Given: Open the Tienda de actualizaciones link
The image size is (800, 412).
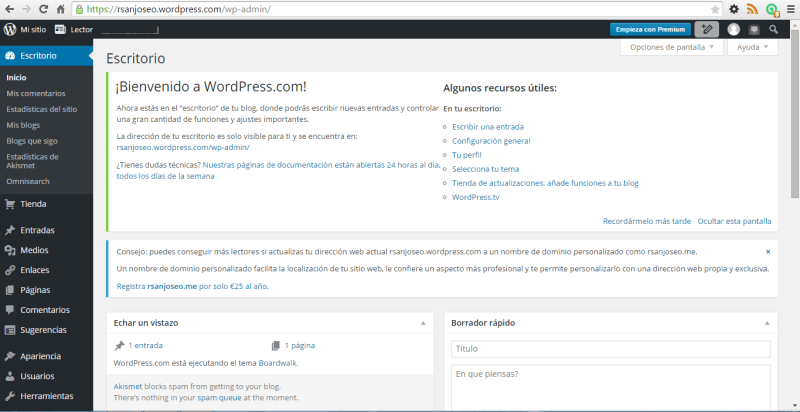Looking at the screenshot, I should (x=545, y=183).
